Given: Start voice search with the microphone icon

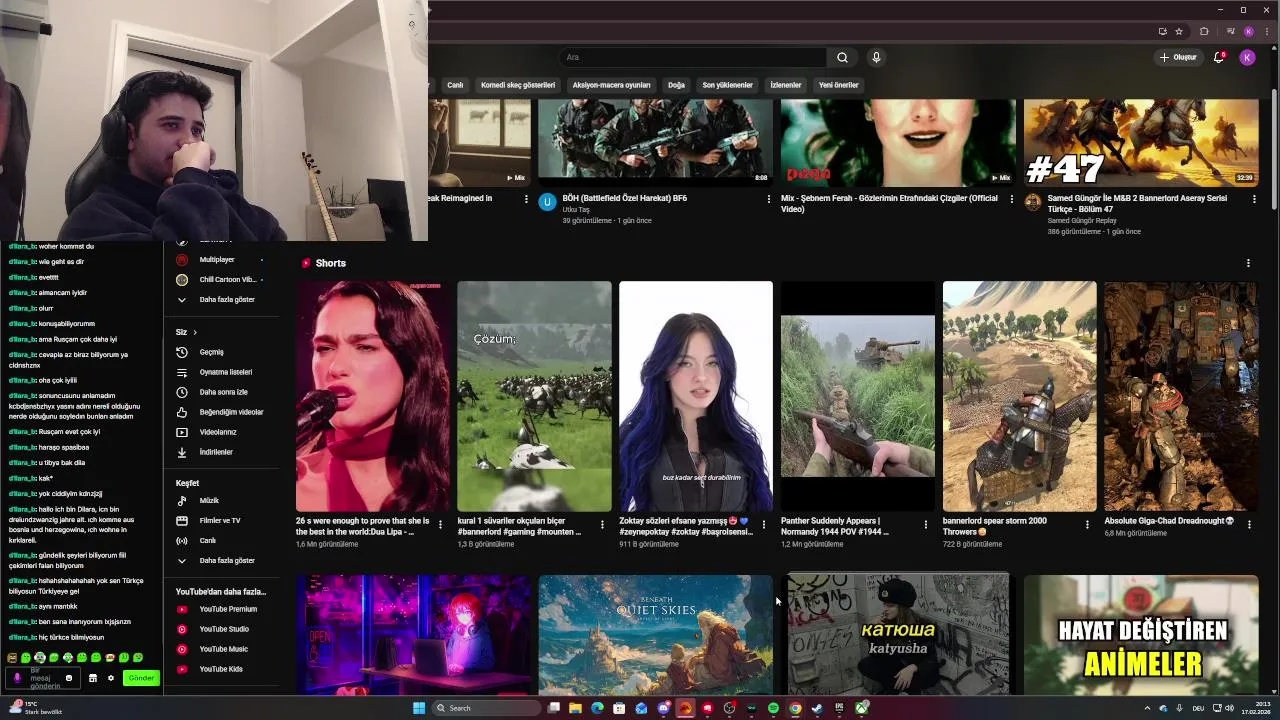Looking at the screenshot, I should coord(876,57).
